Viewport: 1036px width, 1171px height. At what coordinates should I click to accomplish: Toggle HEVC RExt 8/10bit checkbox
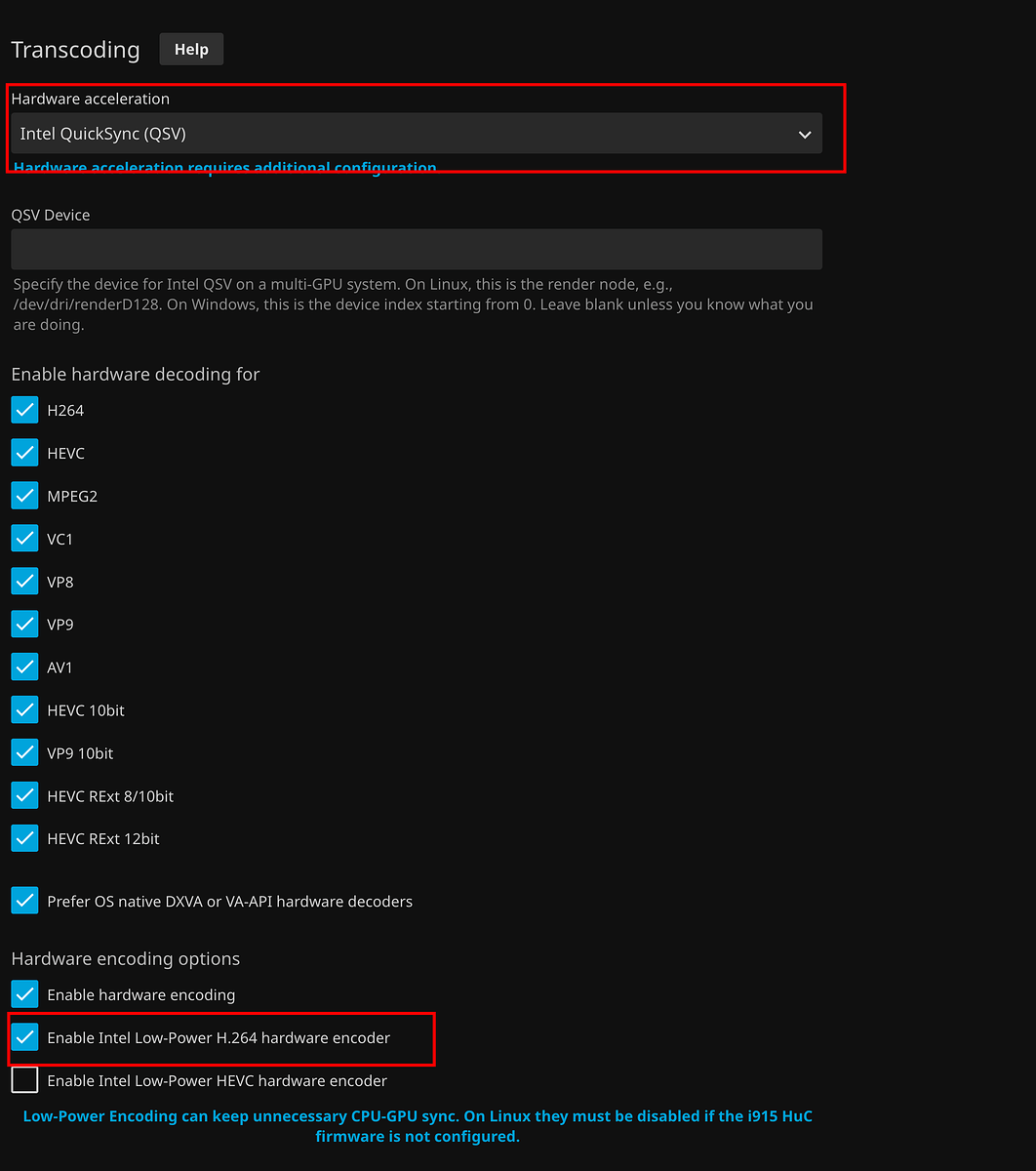pos(25,796)
